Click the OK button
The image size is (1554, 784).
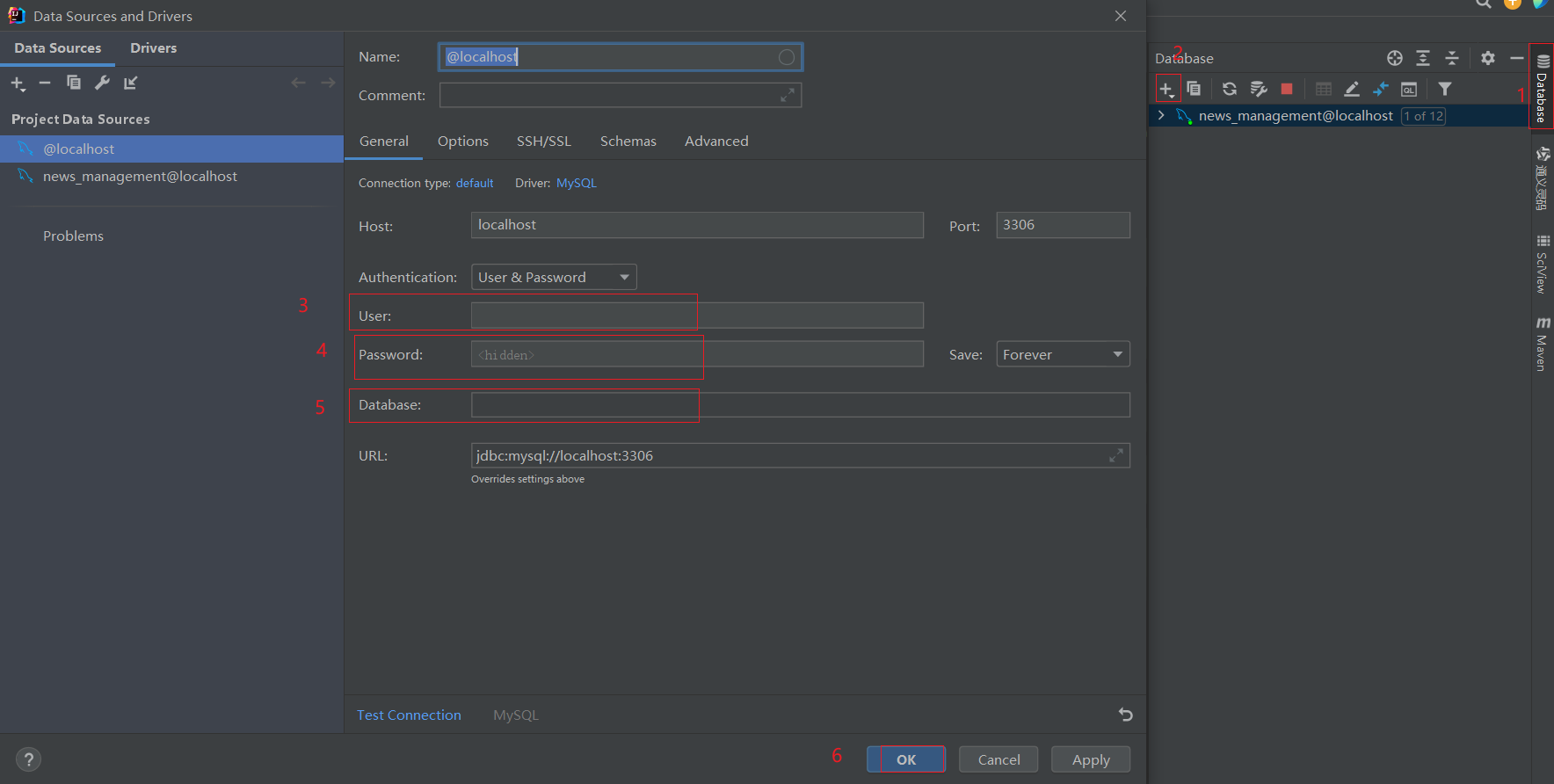pyautogui.click(x=906, y=759)
